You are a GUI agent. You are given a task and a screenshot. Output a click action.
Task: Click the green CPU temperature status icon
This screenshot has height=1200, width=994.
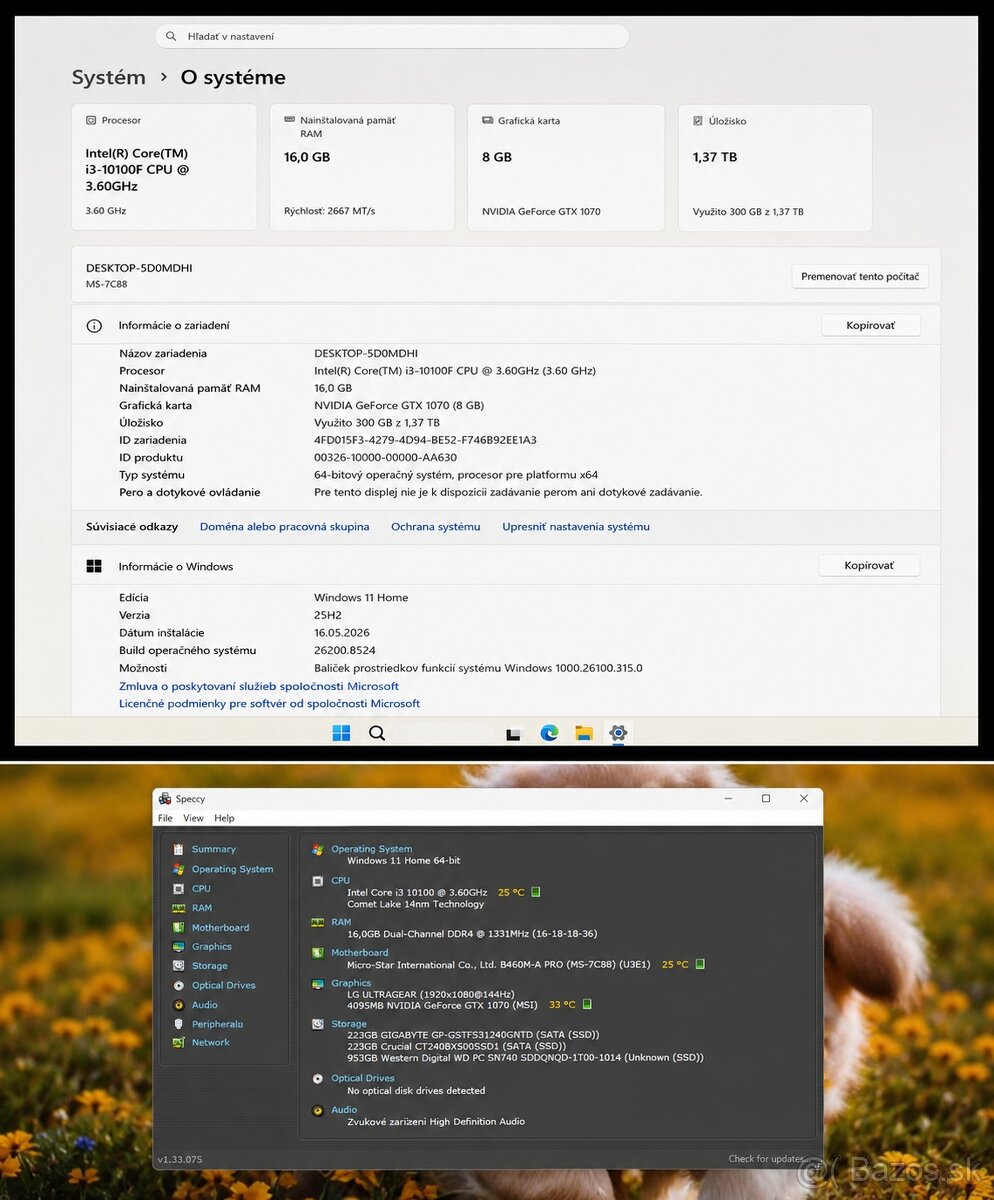(536, 892)
